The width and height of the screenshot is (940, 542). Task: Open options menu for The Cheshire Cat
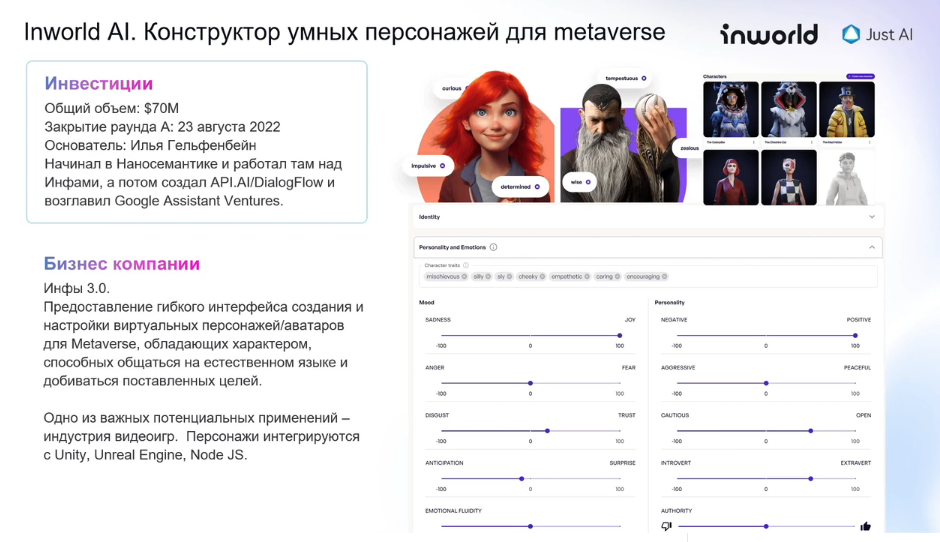pyautogui.click(x=812, y=143)
